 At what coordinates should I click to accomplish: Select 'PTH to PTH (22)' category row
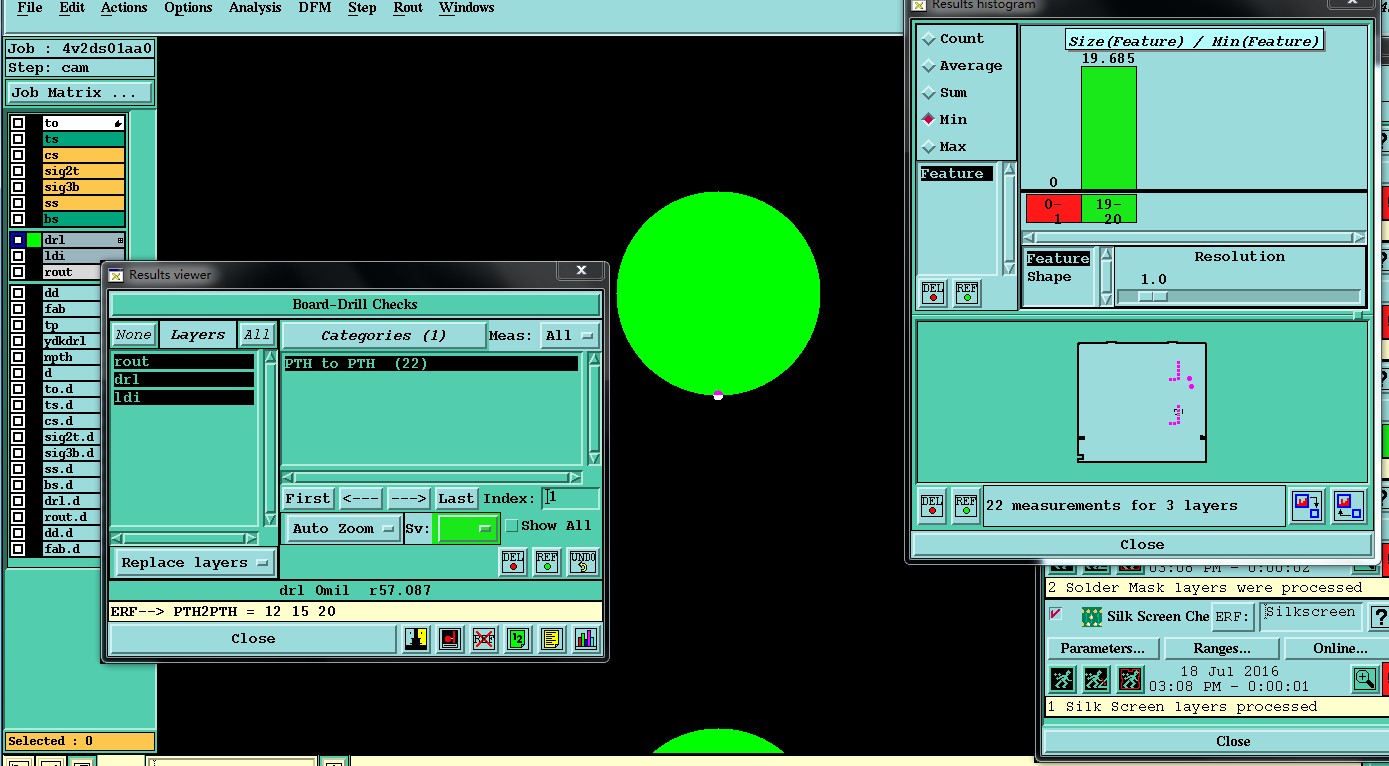431,363
